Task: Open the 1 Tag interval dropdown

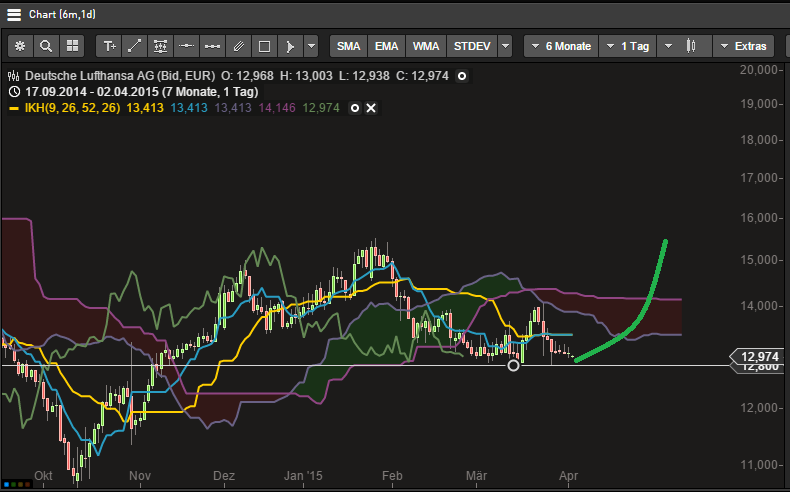Action: pyautogui.click(x=628, y=46)
